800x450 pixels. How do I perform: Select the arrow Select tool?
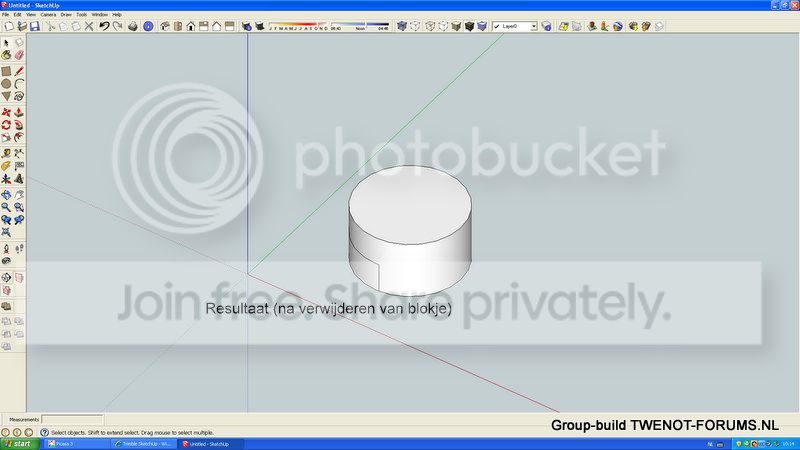[6, 43]
